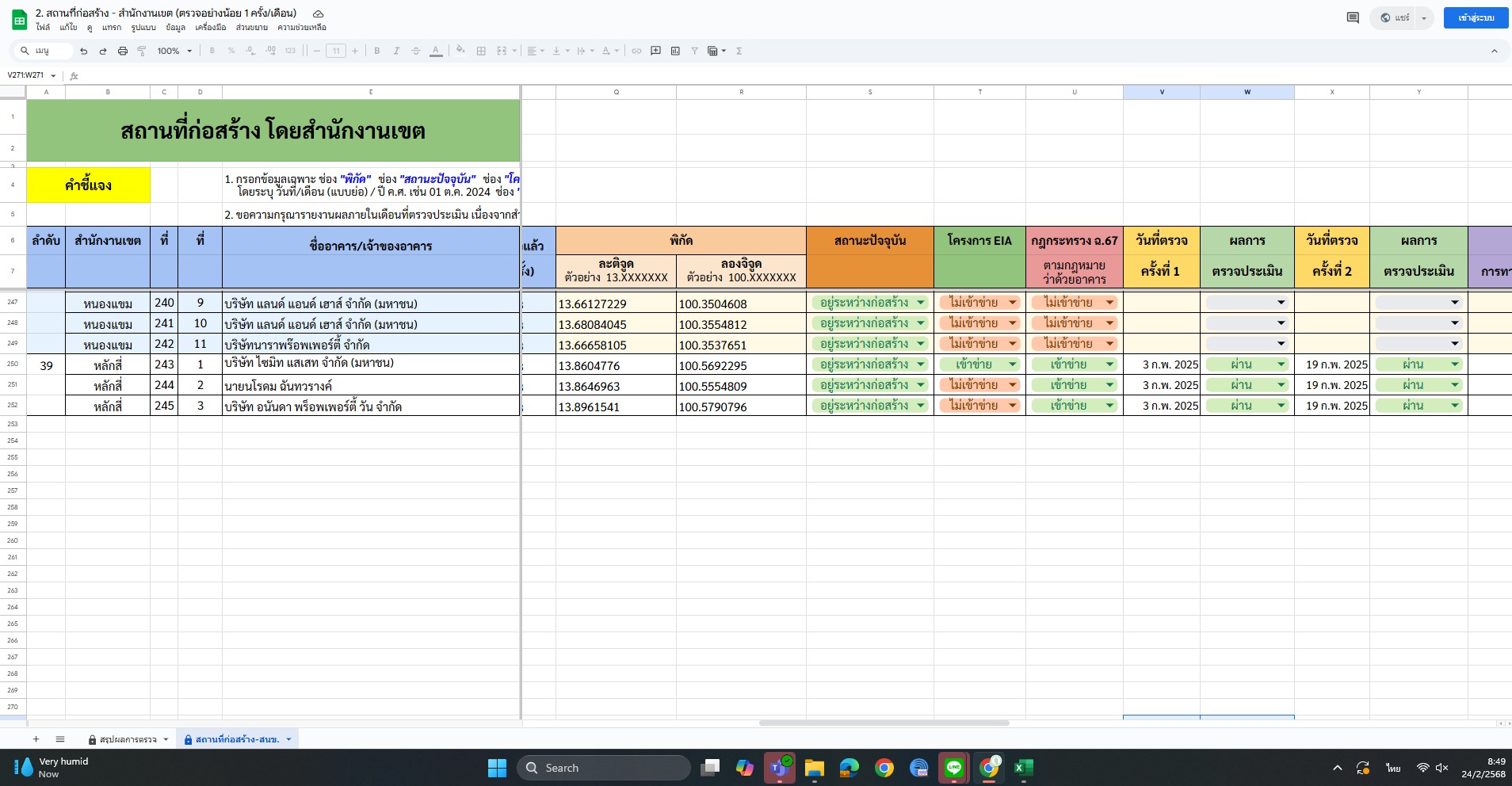Click the horizontal scrollbar thumb

point(884,723)
